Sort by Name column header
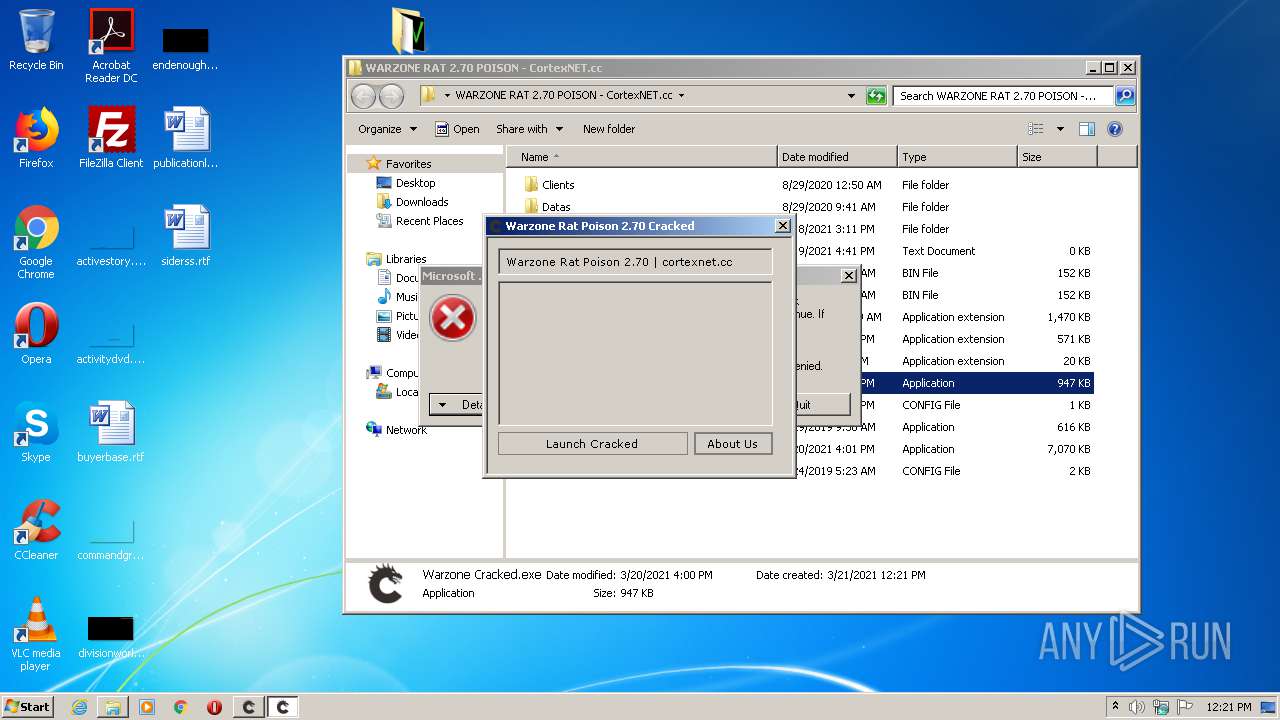Screen dimensions: 1280x720 pyautogui.click(x=641, y=157)
